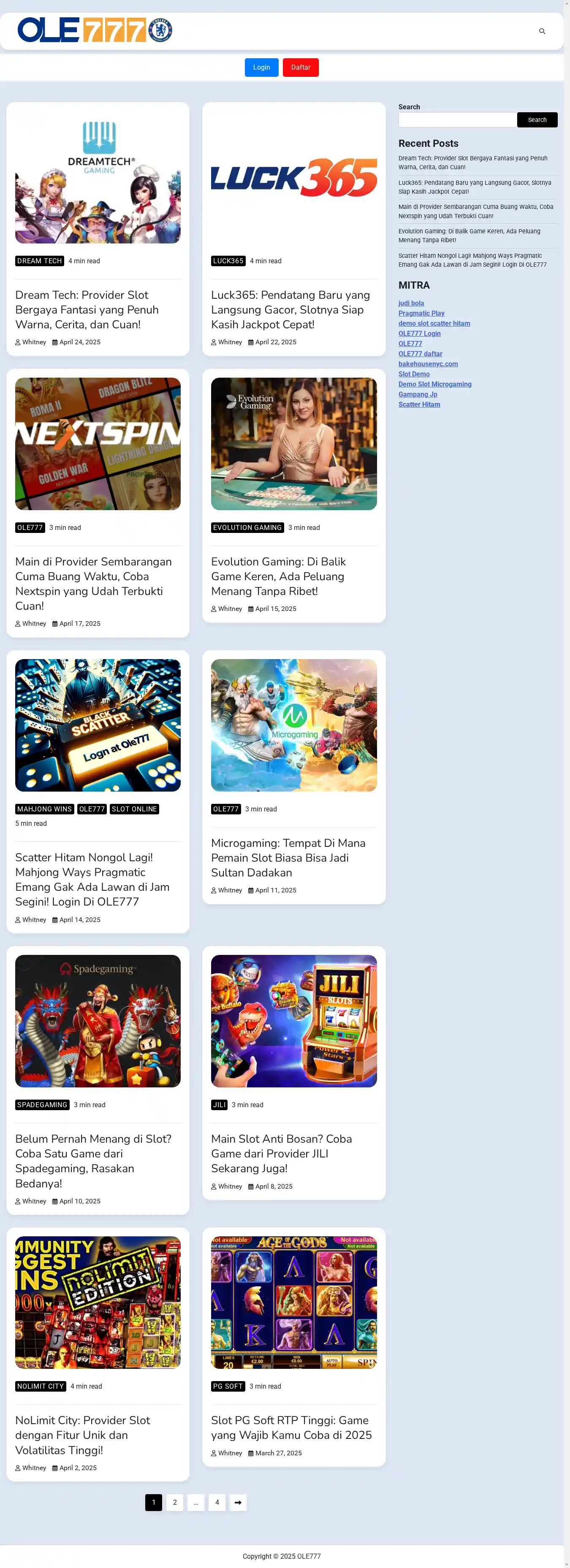This screenshot has width=570, height=1568.
Task: Go to pagination page 4
Action: pyautogui.click(x=217, y=1502)
